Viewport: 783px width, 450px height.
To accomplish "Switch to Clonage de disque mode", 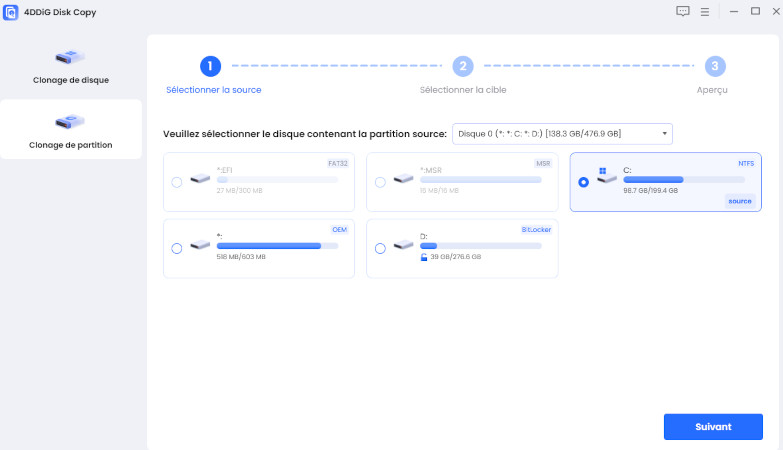I will [70, 66].
